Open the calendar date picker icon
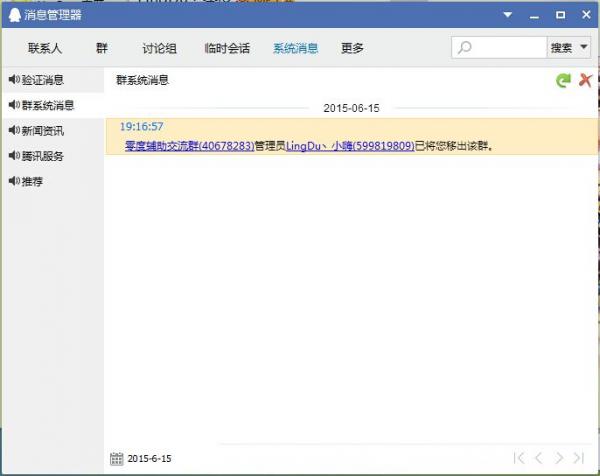600x476 pixels. [116, 458]
